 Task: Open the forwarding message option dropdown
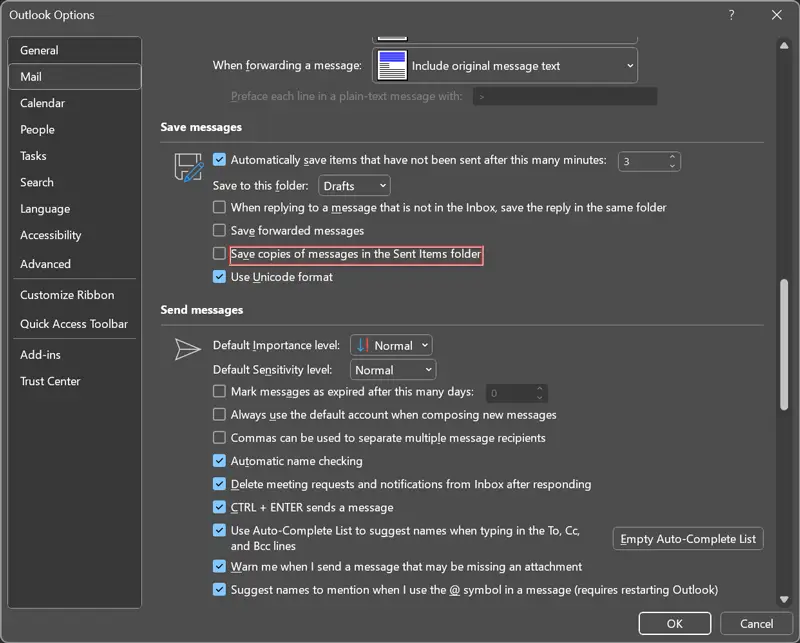click(505, 66)
